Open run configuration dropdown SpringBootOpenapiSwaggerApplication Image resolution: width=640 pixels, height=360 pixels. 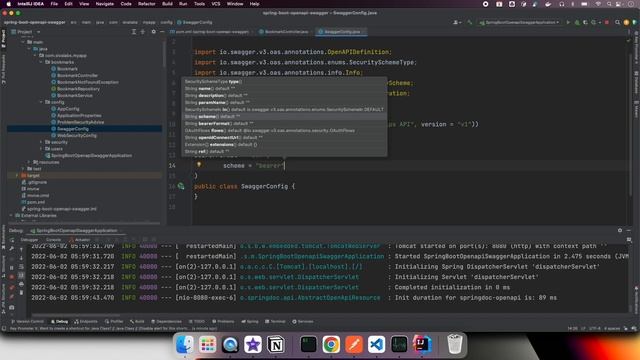519,22
